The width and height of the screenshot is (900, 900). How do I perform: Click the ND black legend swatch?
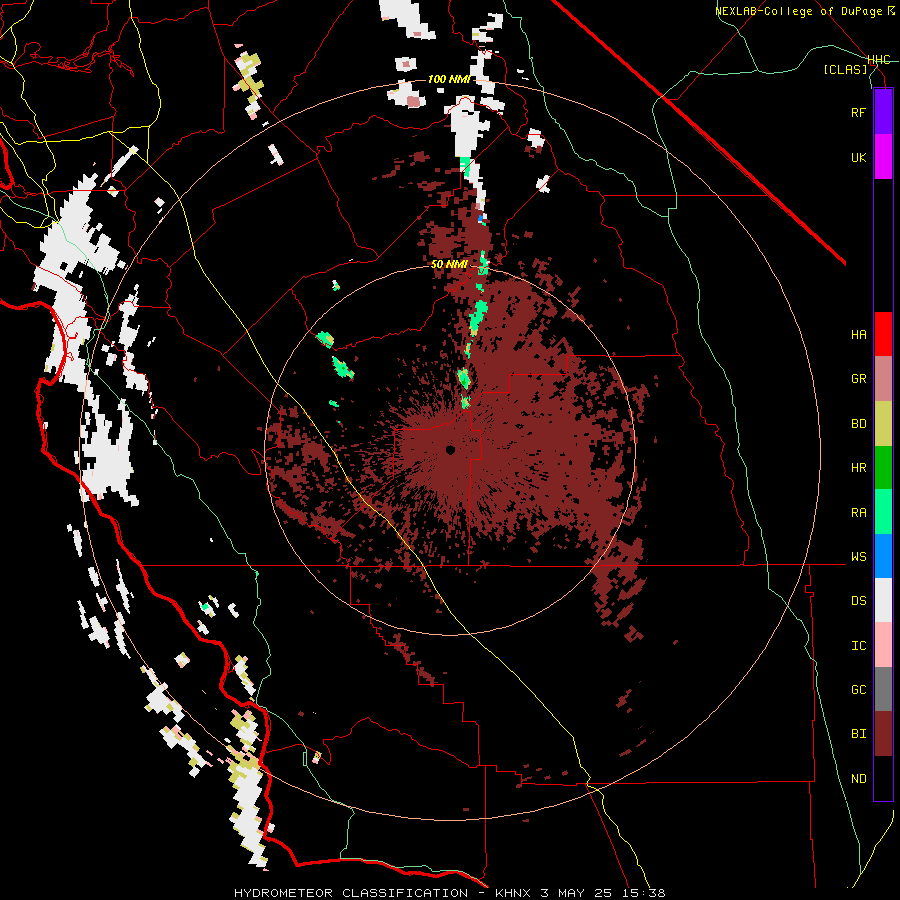[x=883, y=778]
